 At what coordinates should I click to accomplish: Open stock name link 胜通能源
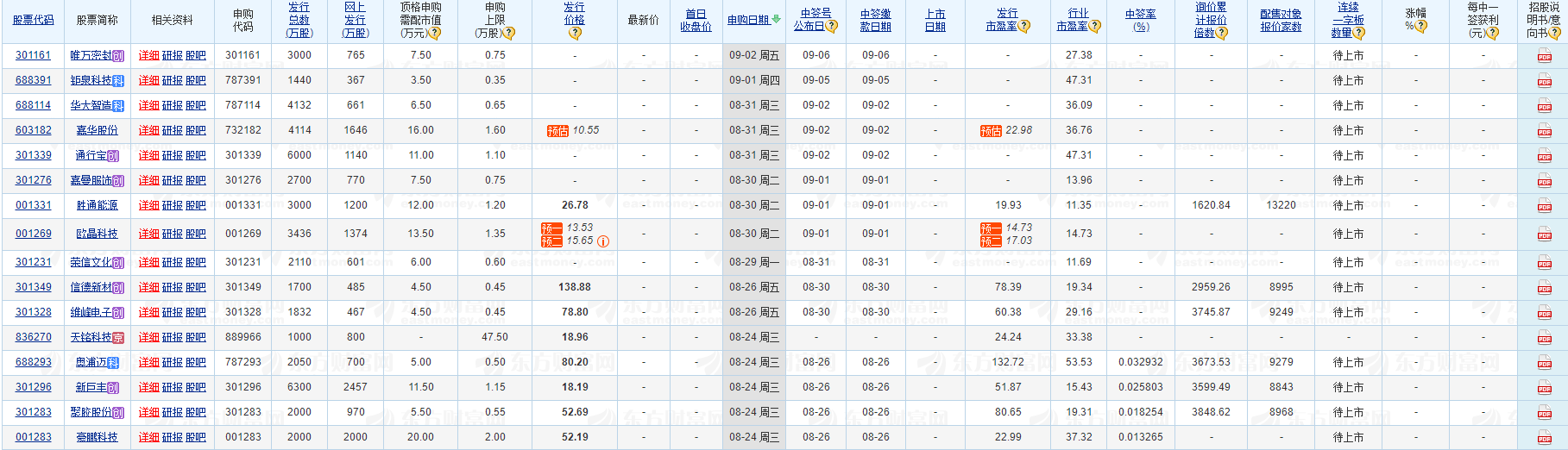click(x=97, y=205)
